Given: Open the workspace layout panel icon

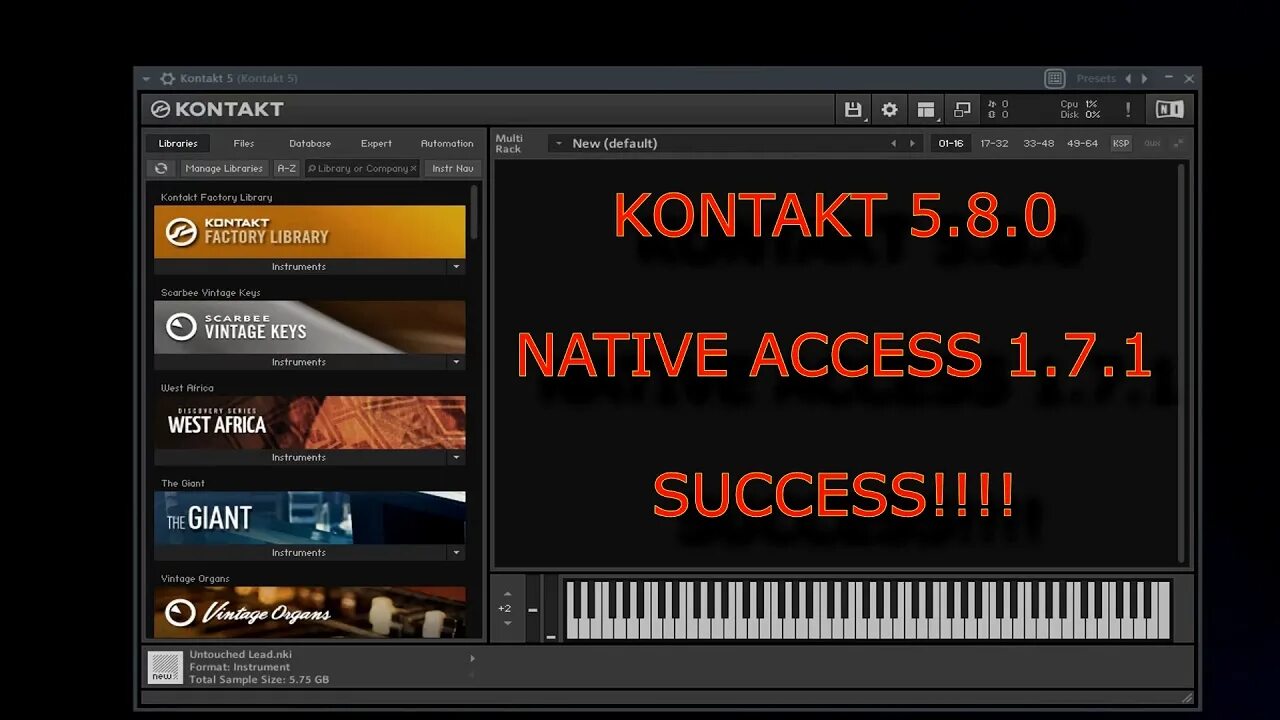Looking at the screenshot, I should click(x=926, y=110).
